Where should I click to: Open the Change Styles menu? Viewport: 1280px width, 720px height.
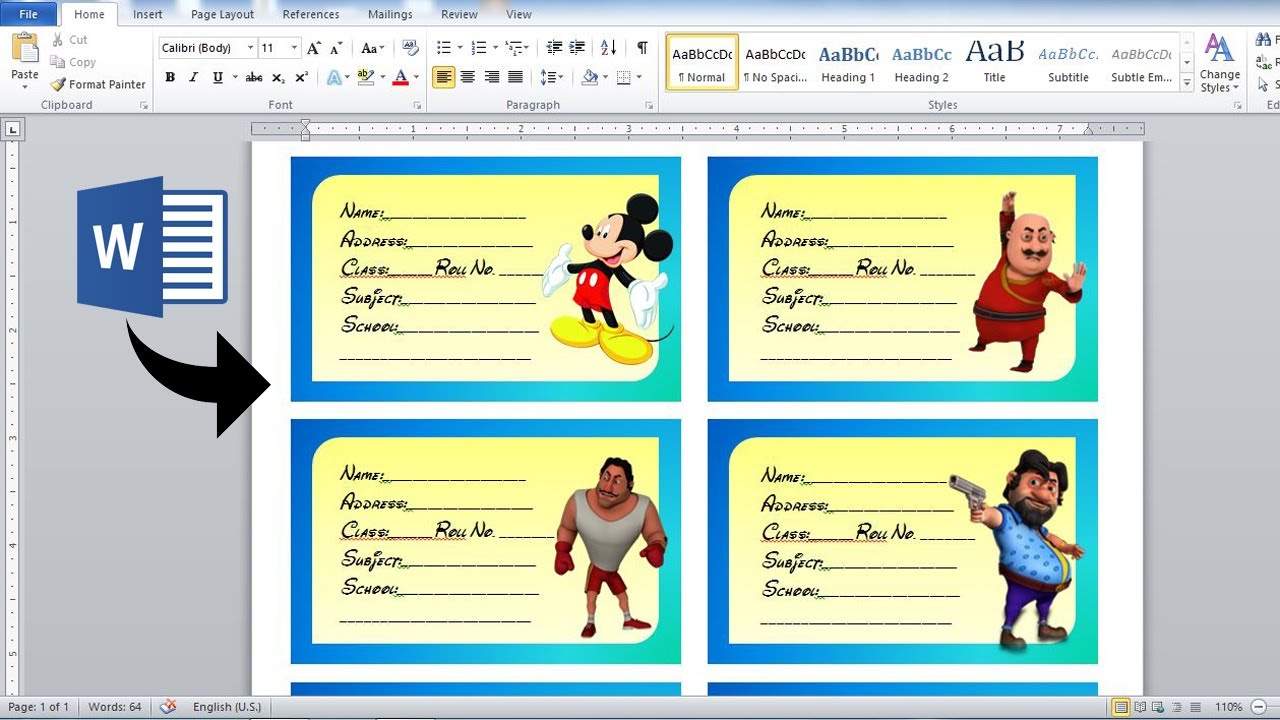click(1219, 63)
